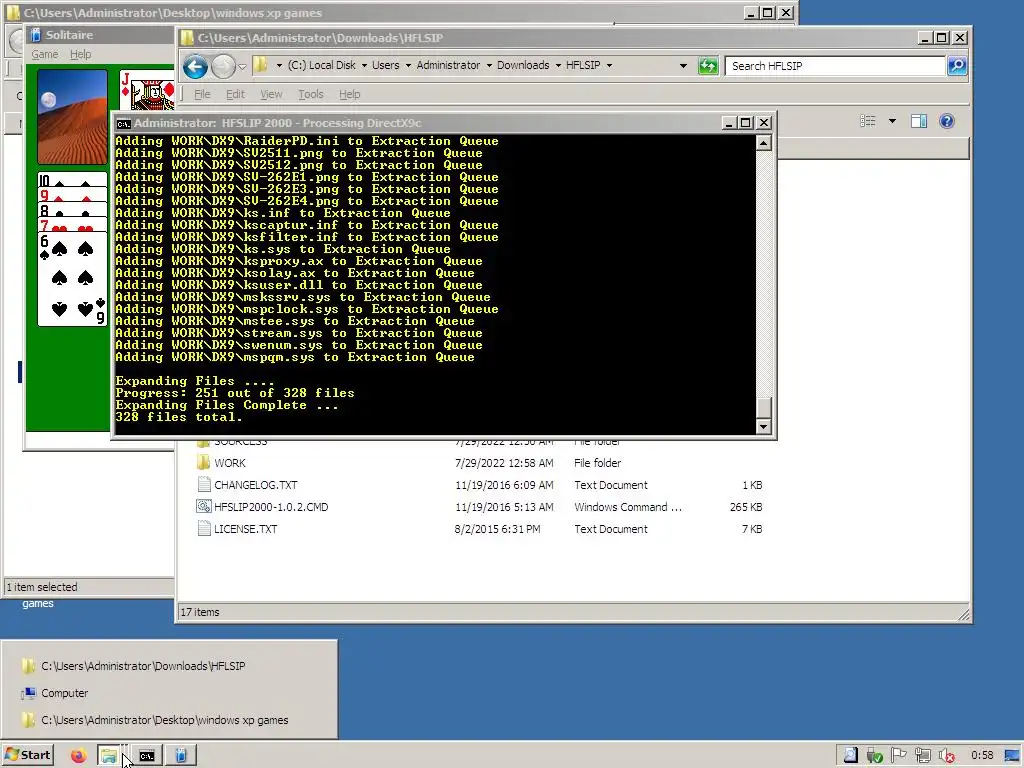The width and height of the screenshot is (1024, 768).
Task: Click command prompt title bar icon
Action: pyautogui.click(x=123, y=123)
